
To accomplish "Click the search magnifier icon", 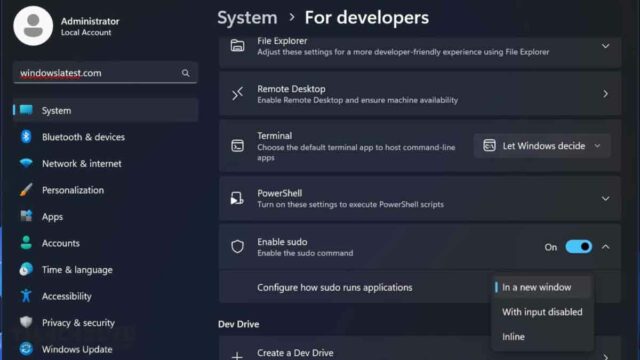I will (x=186, y=73).
